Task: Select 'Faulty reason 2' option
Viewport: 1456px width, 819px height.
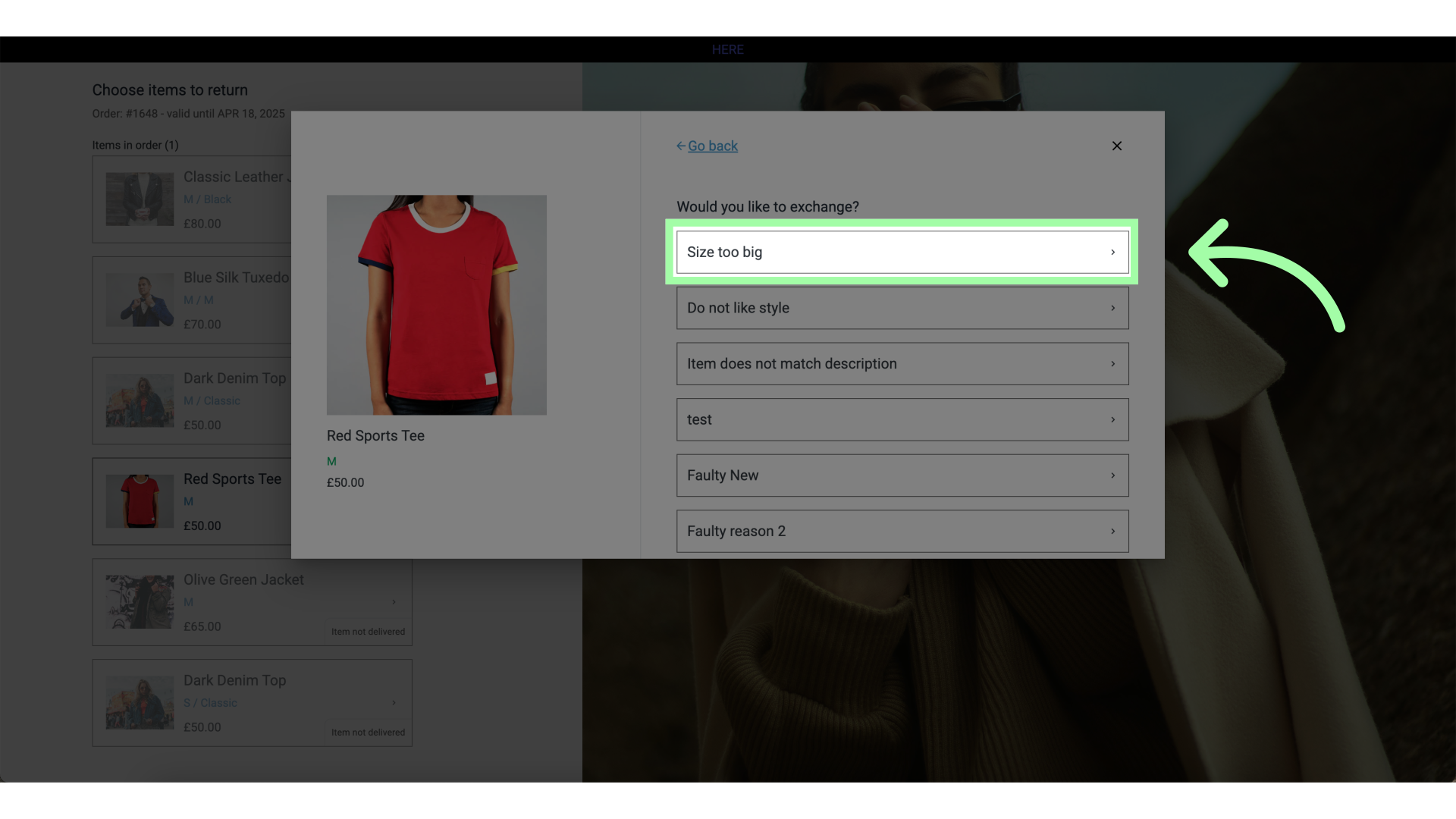Action: [902, 531]
